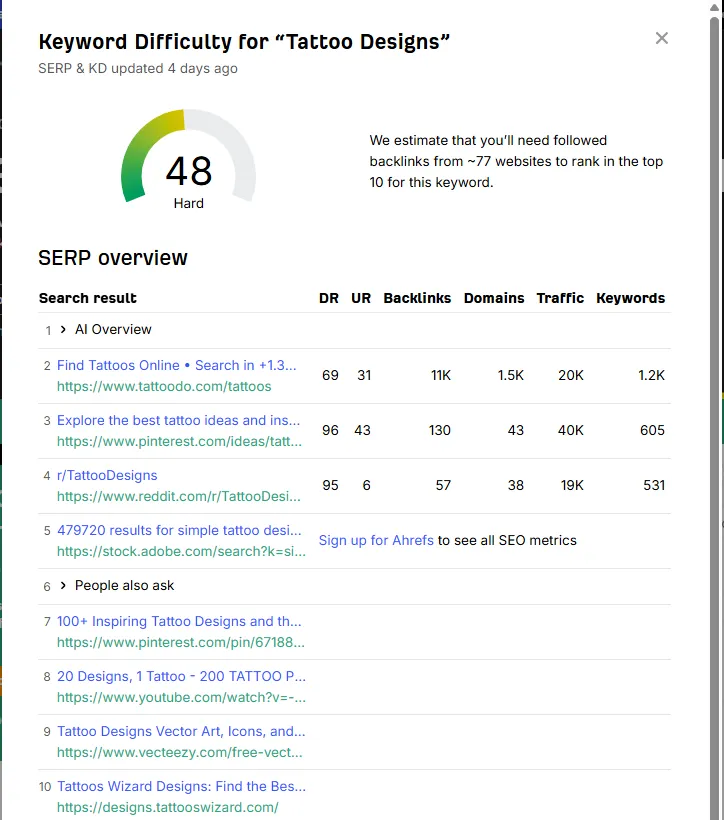Click 'Sign up for Ahrefs' link
This screenshot has width=724, height=820.
pos(376,540)
